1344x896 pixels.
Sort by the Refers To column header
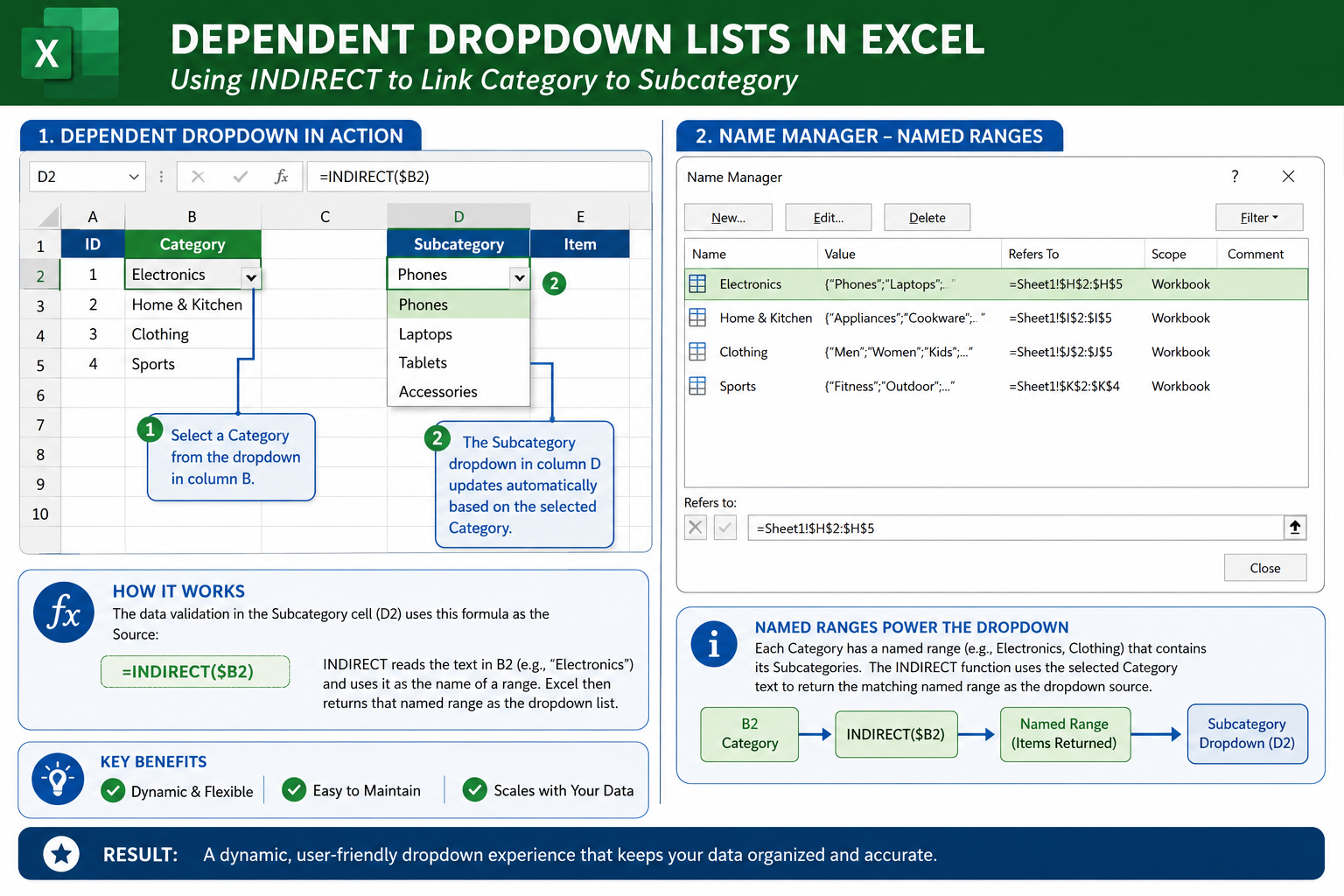(x=1073, y=254)
